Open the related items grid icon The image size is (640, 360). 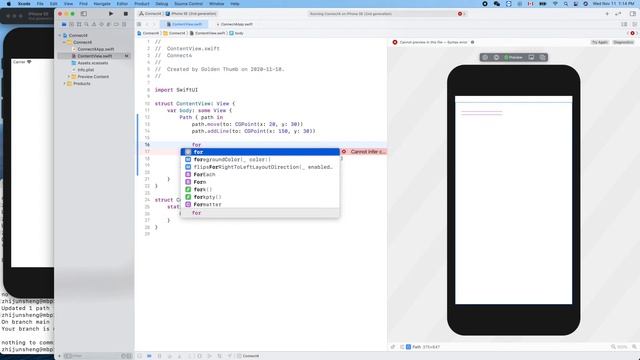click(x=139, y=24)
